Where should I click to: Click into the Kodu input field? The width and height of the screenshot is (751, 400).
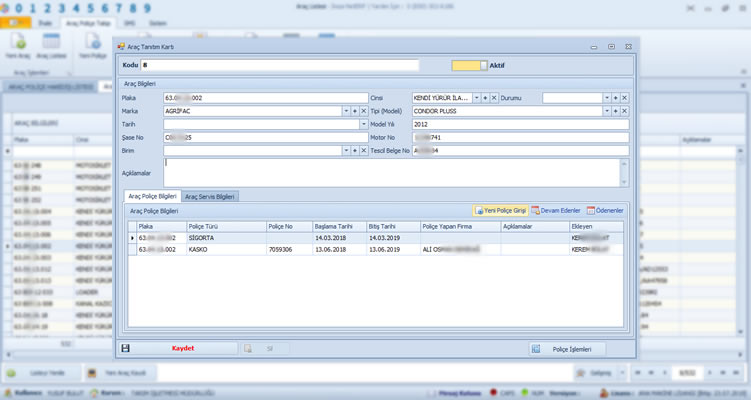[280, 65]
